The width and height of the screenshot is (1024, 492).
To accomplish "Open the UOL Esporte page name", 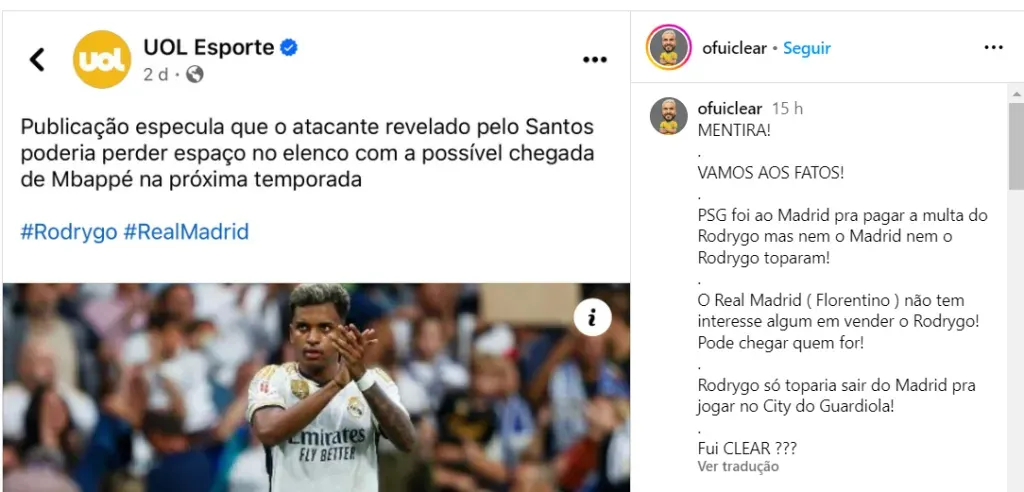I will tap(209, 48).
